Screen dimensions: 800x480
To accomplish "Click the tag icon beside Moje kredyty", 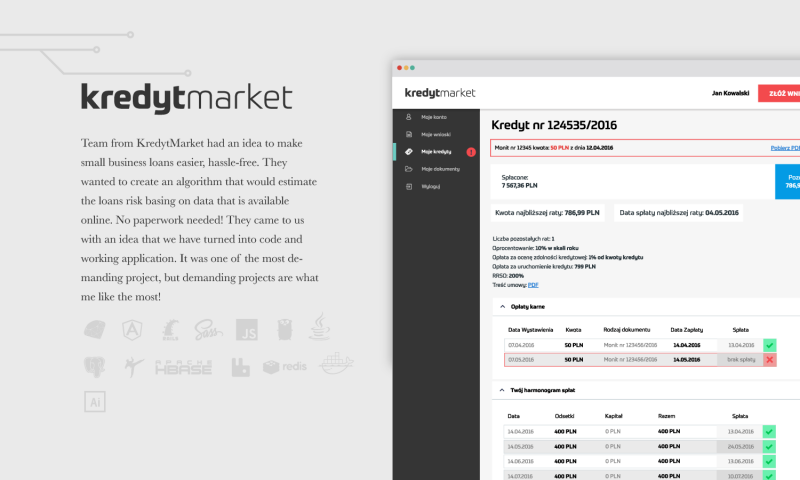I will coord(409,151).
